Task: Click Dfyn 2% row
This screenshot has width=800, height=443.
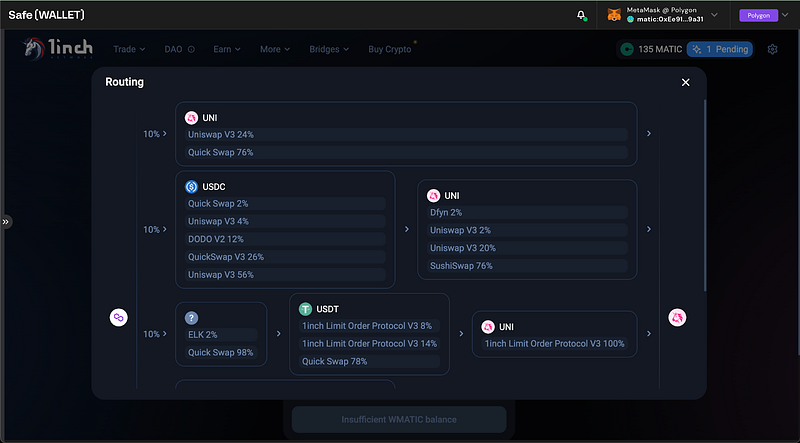Action: pyautogui.click(x=527, y=212)
